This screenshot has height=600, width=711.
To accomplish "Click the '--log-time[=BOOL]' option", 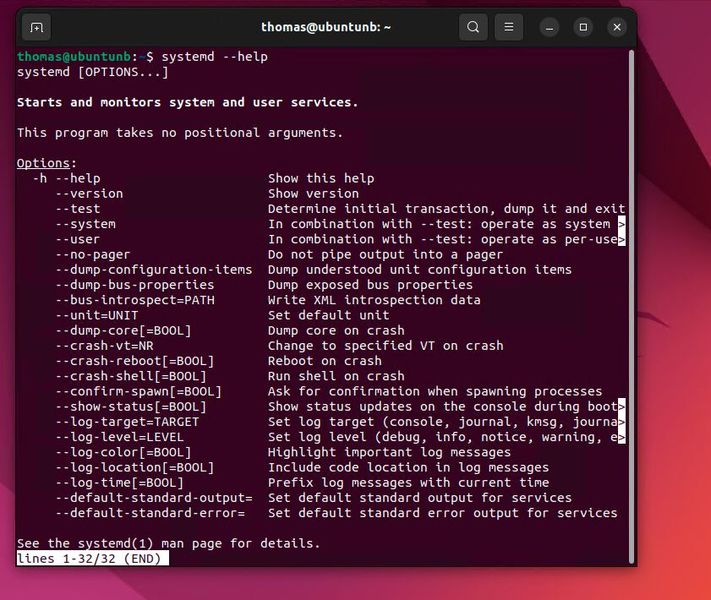I will click(119, 483).
